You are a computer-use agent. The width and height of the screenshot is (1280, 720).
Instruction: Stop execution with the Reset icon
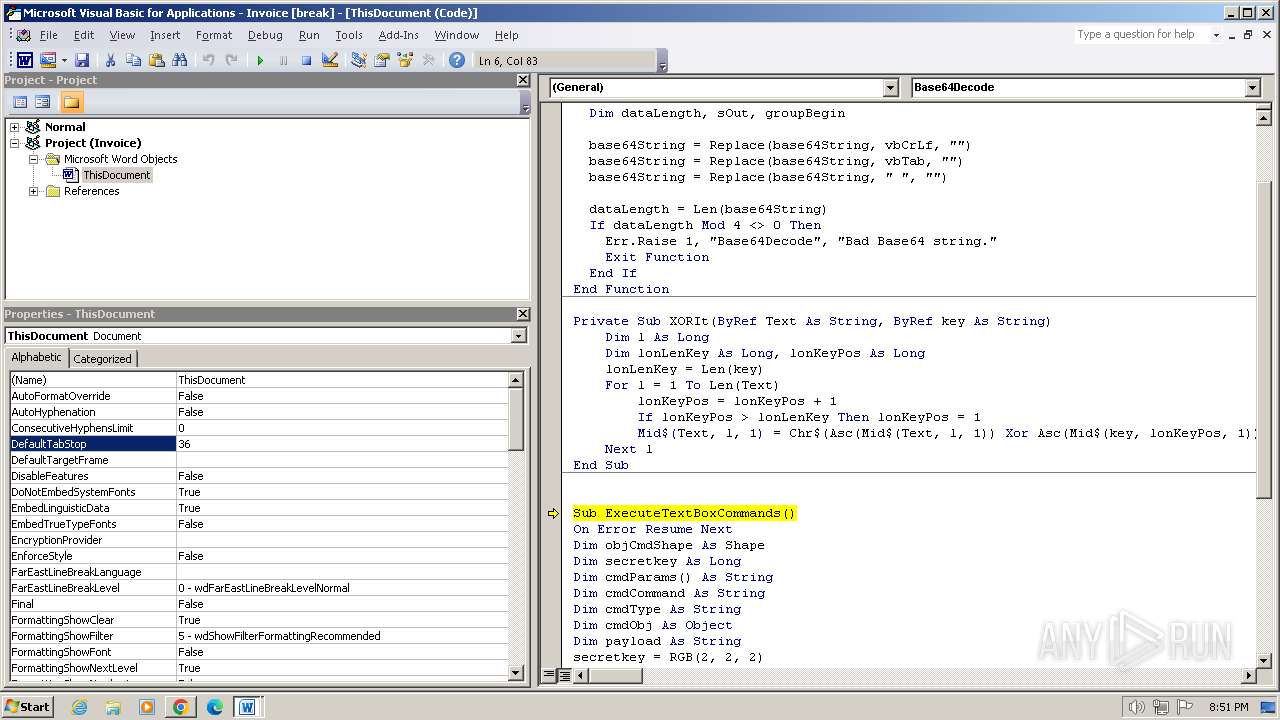click(x=306, y=61)
